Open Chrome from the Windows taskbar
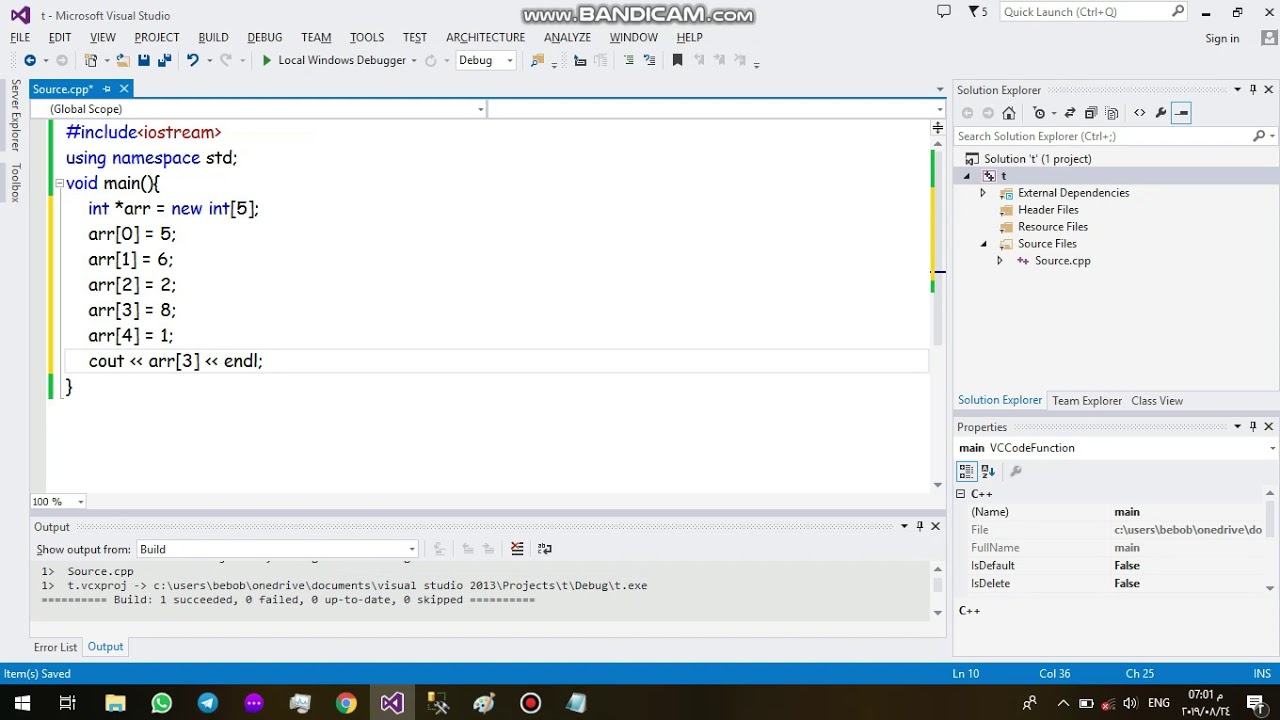 click(346, 703)
